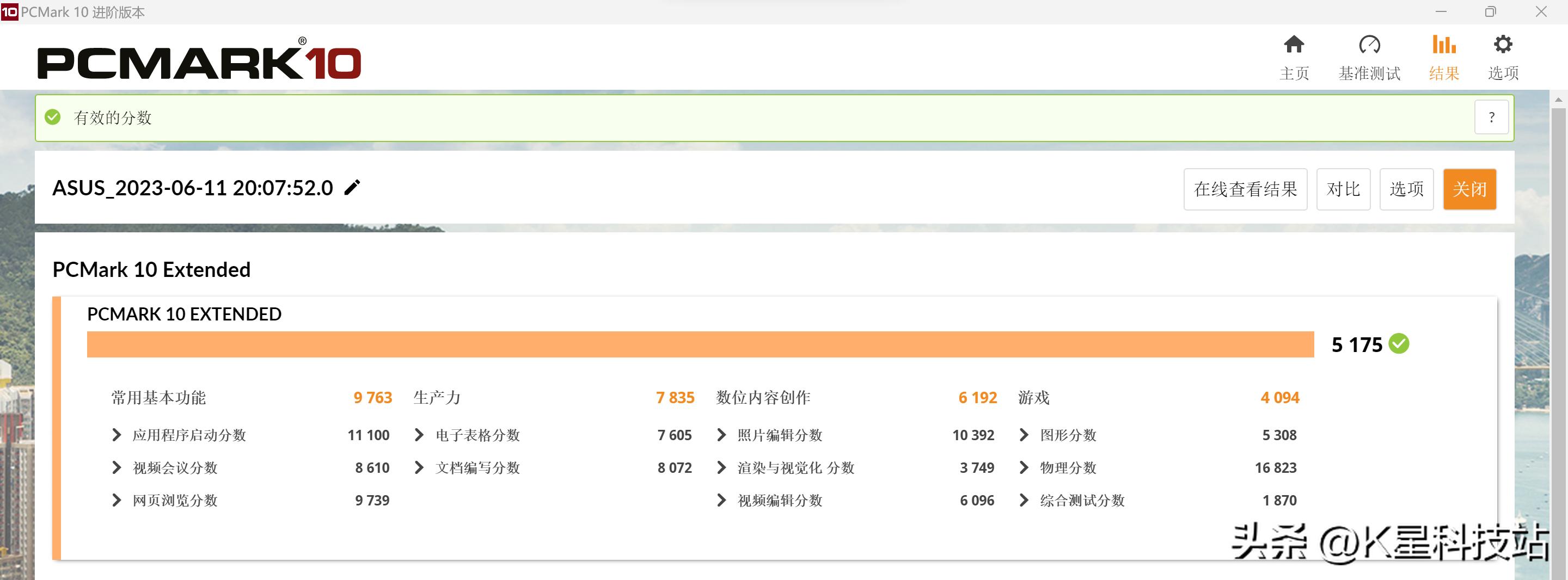1568x580 pixels.
Task: Click the green check beside score 5 175
Action: [x=1399, y=344]
